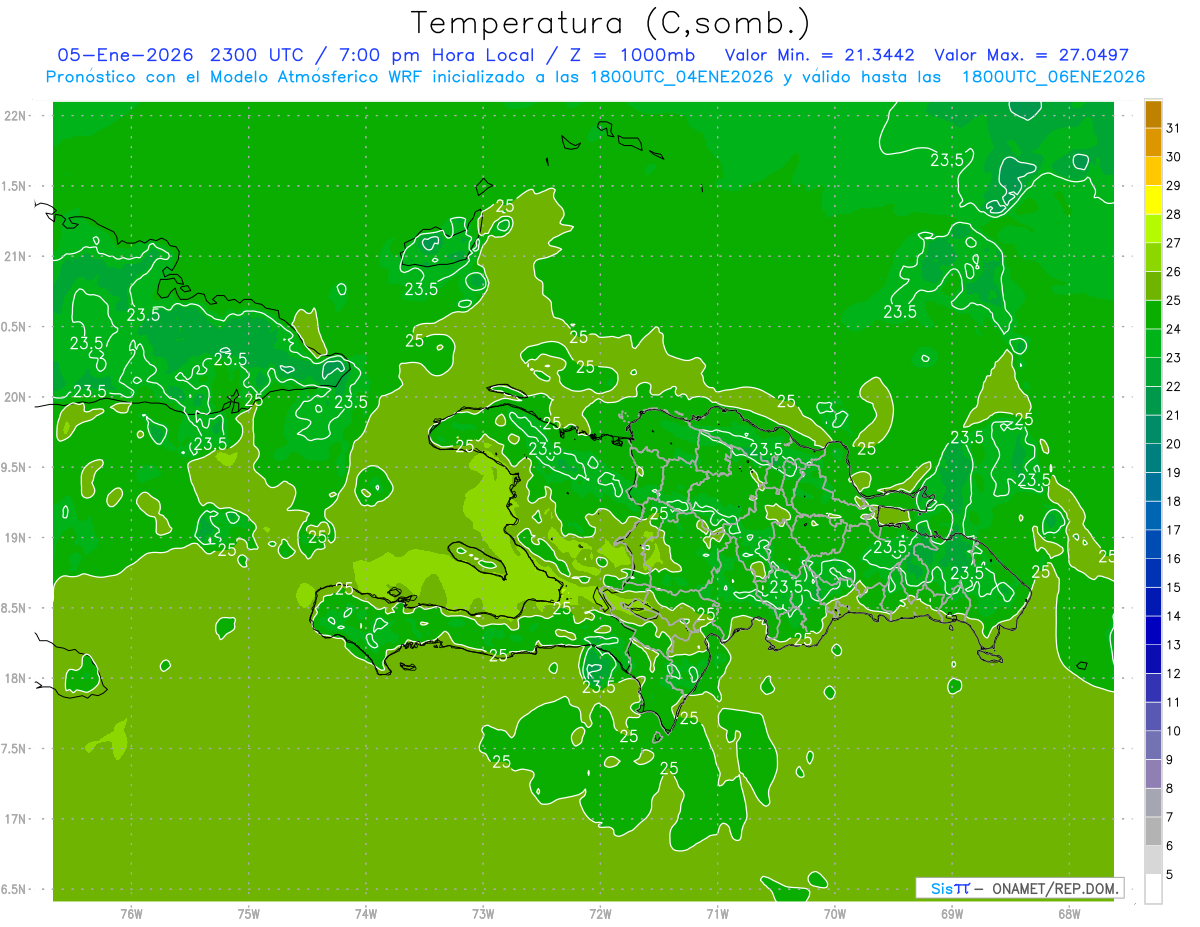Screen dimensions: 1200x927
Task: Click the 17N latitude axis label
Action: (16, 819)
